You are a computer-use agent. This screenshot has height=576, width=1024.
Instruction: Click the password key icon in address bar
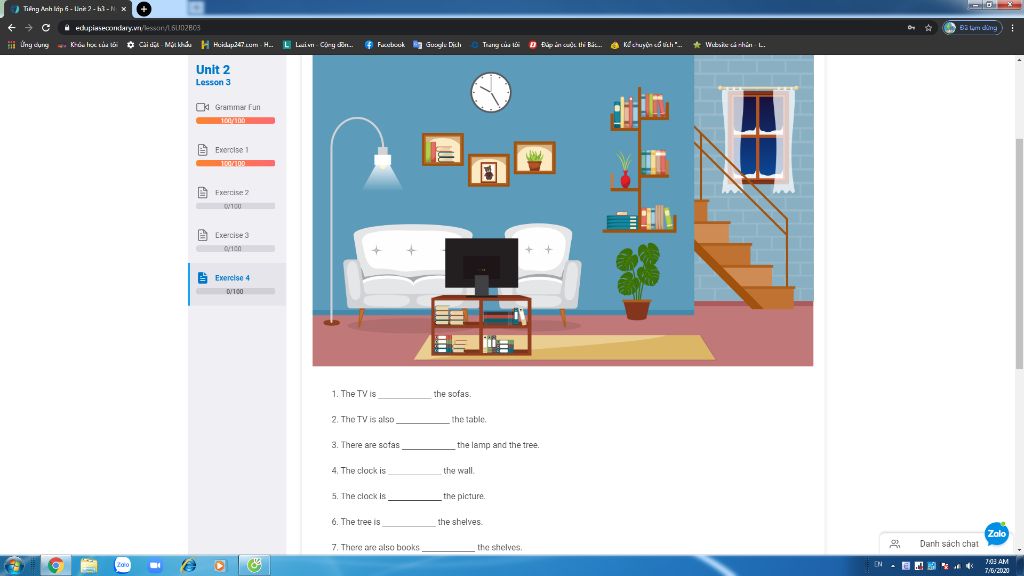911,27
